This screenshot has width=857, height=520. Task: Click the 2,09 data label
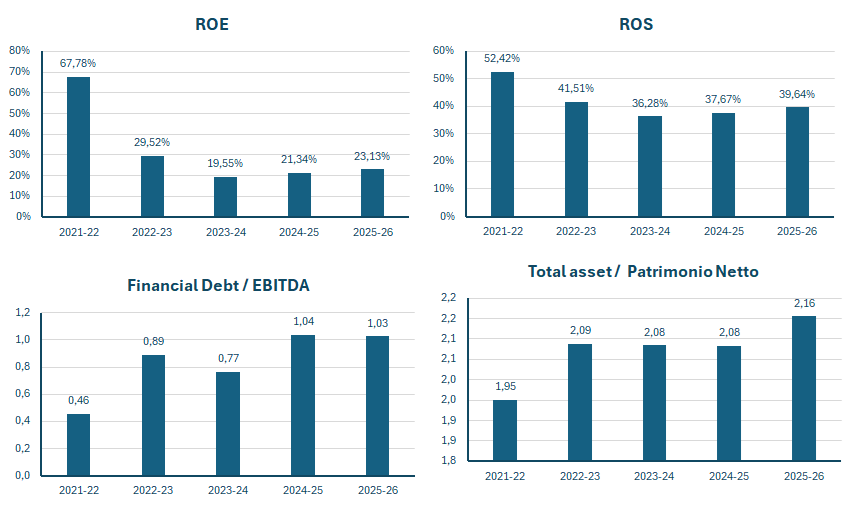coord(580,330)
